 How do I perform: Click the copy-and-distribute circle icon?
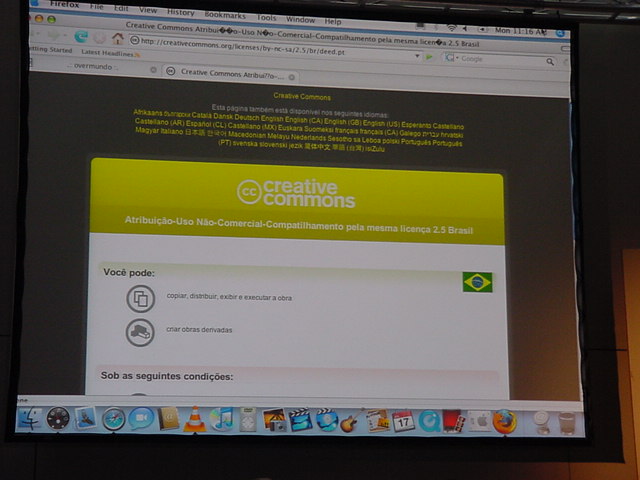(x=140, y=299)
